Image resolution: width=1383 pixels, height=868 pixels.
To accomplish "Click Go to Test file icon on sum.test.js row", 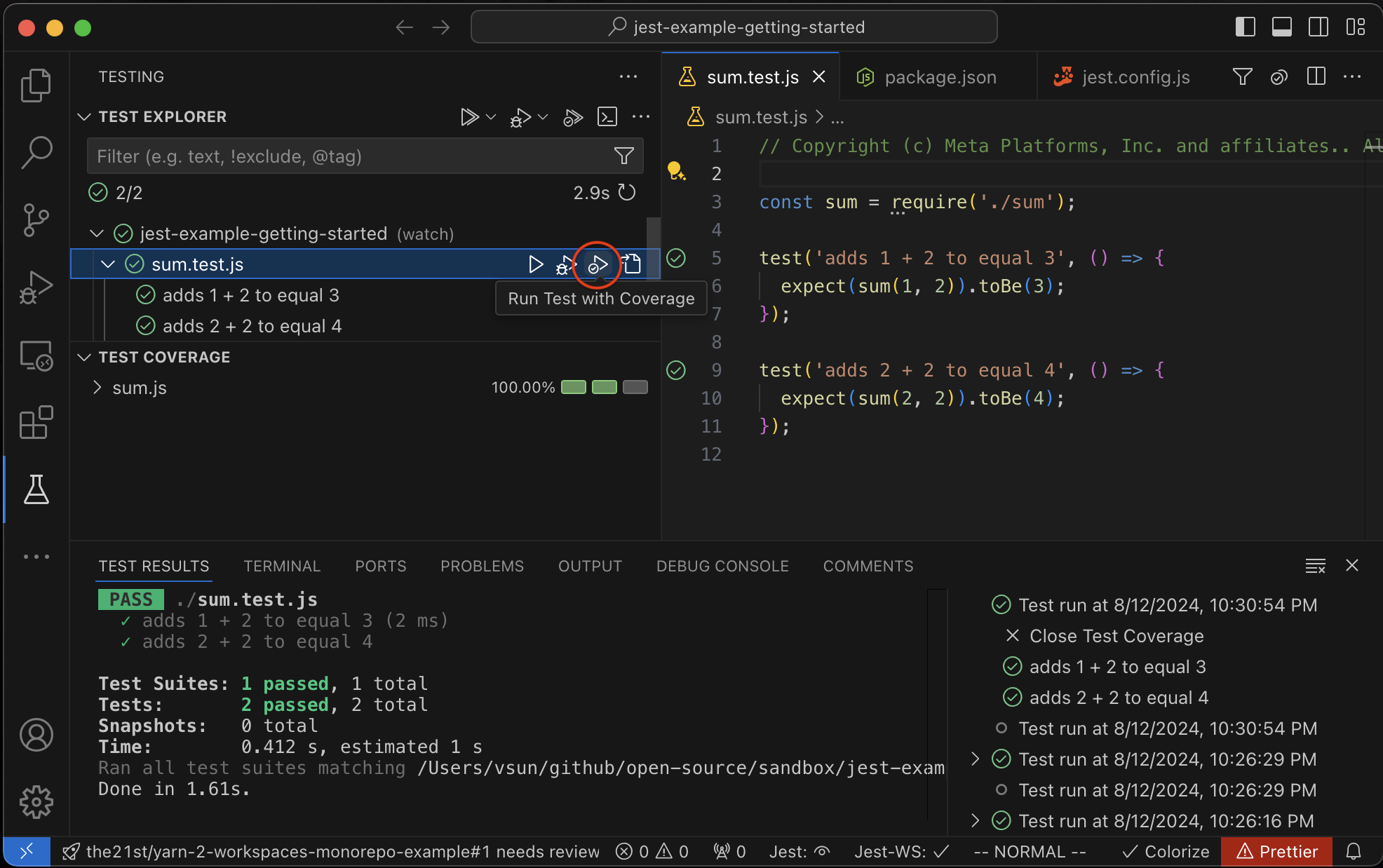I will point(632,264).
